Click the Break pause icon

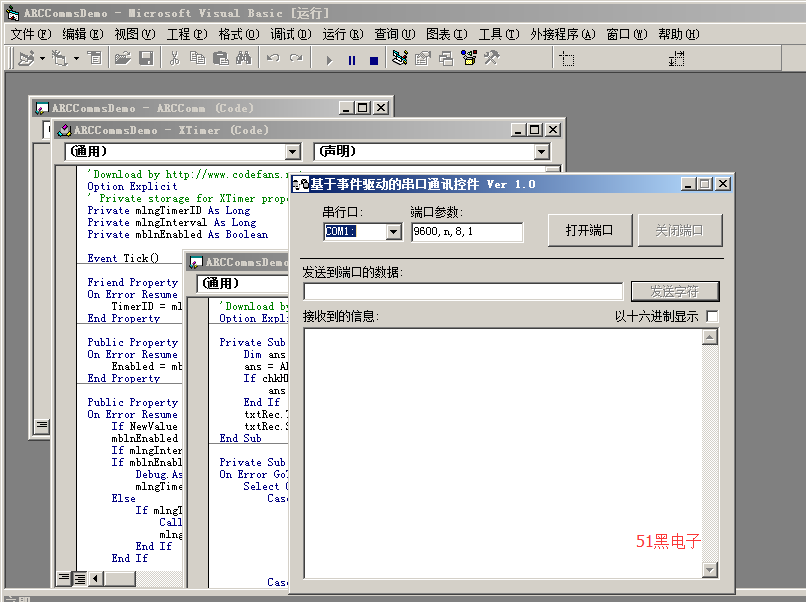click(x=352, y=60)
